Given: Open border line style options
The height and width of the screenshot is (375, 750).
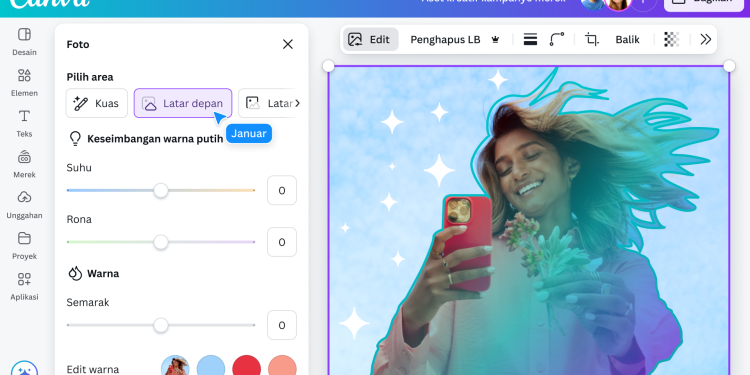Looking at the screenshot, I should point(530,39).
